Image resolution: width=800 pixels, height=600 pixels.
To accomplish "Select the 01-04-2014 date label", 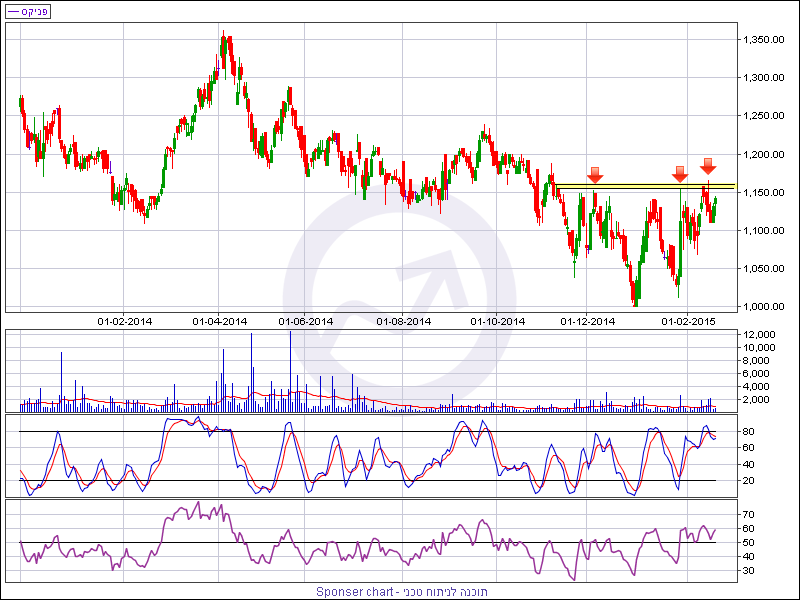I will (x=220, y=321).
